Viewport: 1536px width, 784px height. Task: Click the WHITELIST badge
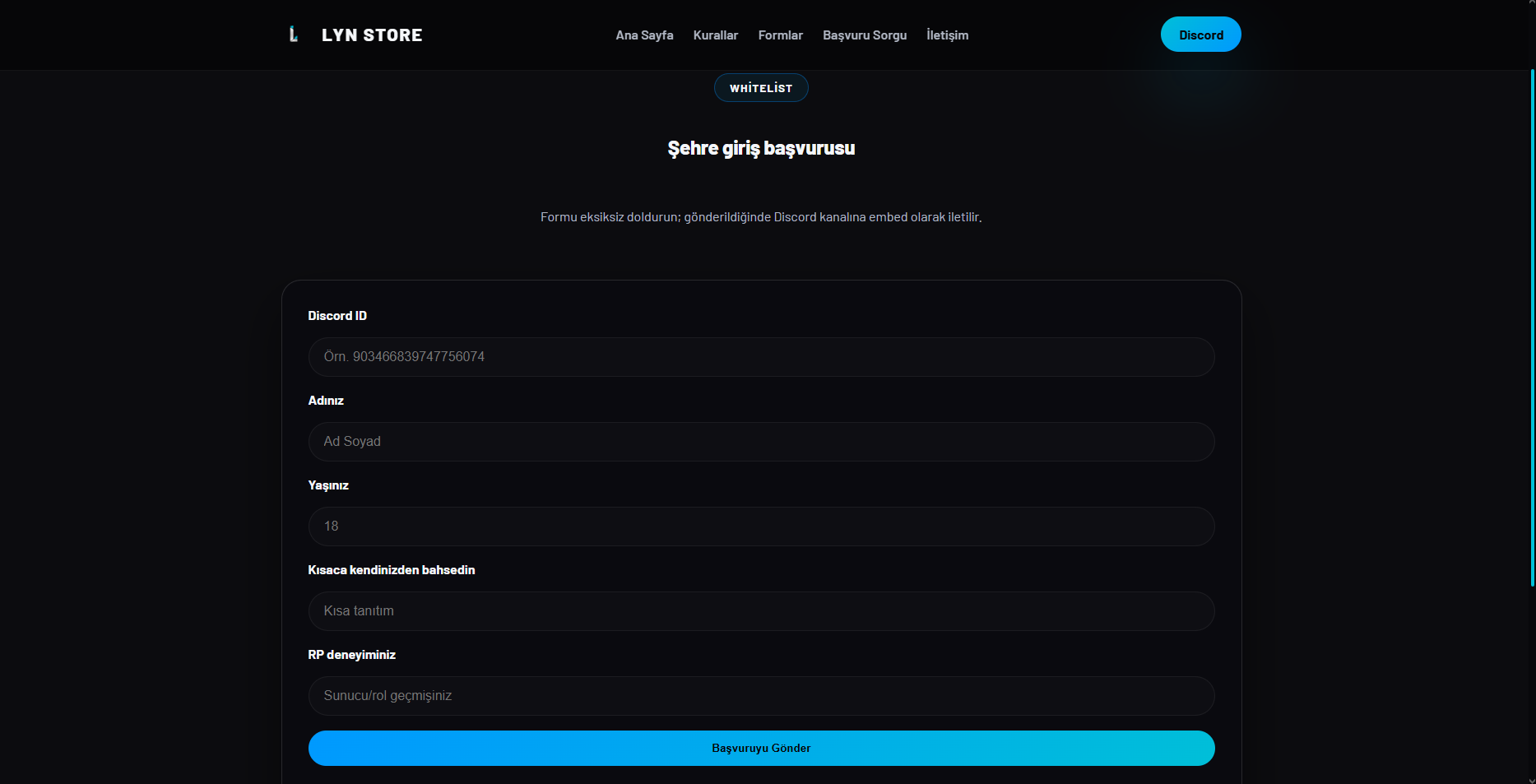tap(760, 88)
